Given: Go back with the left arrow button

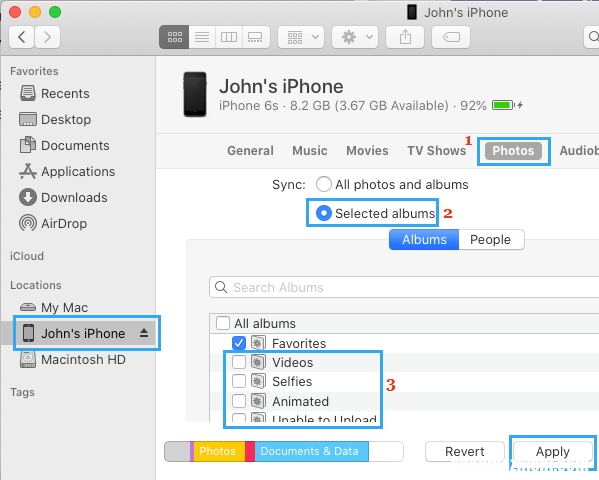Looking at the screenshot, I should click(21, 37).
